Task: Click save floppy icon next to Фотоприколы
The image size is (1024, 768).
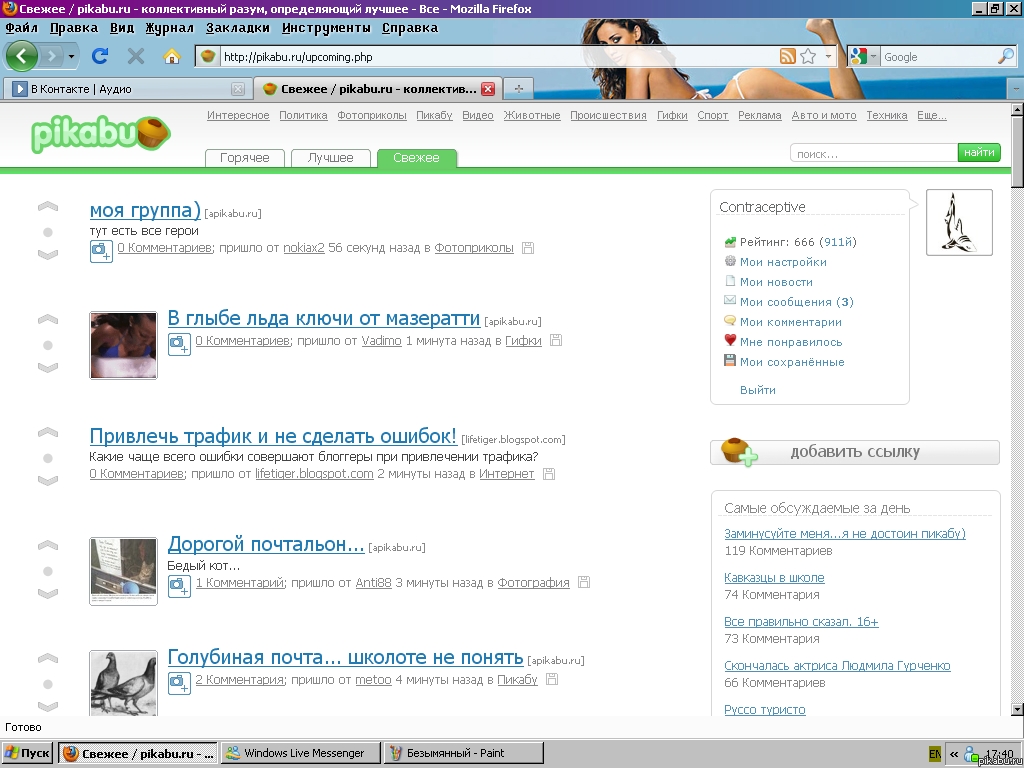Action: [x=528, y=248]
